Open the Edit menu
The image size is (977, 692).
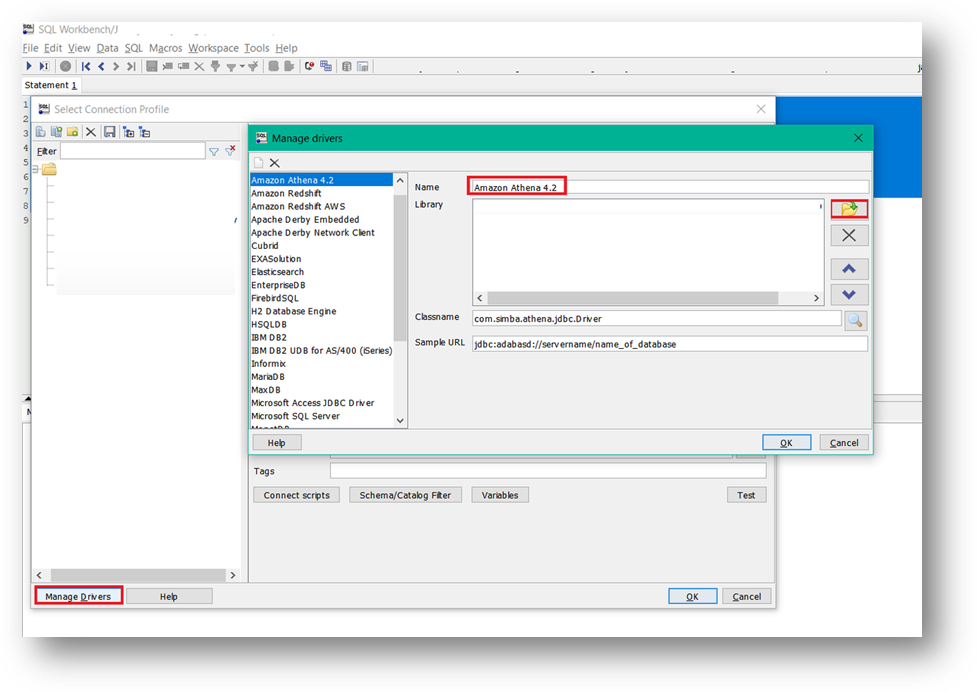click(53, 48)
